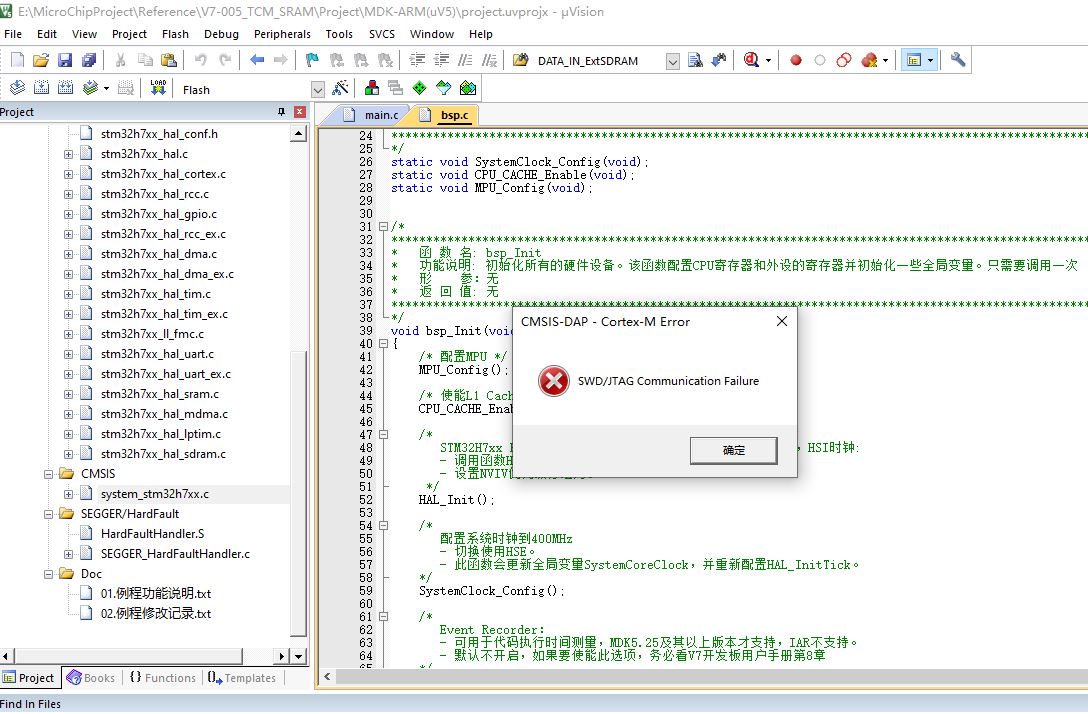
Task: Select HardFaultHandler.S file
Action: click(152, 534)
